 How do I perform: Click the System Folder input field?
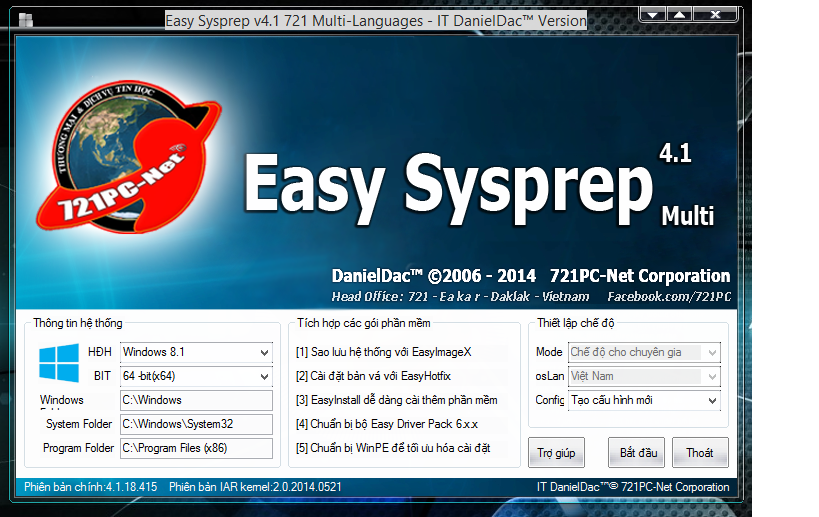point(196,425)
